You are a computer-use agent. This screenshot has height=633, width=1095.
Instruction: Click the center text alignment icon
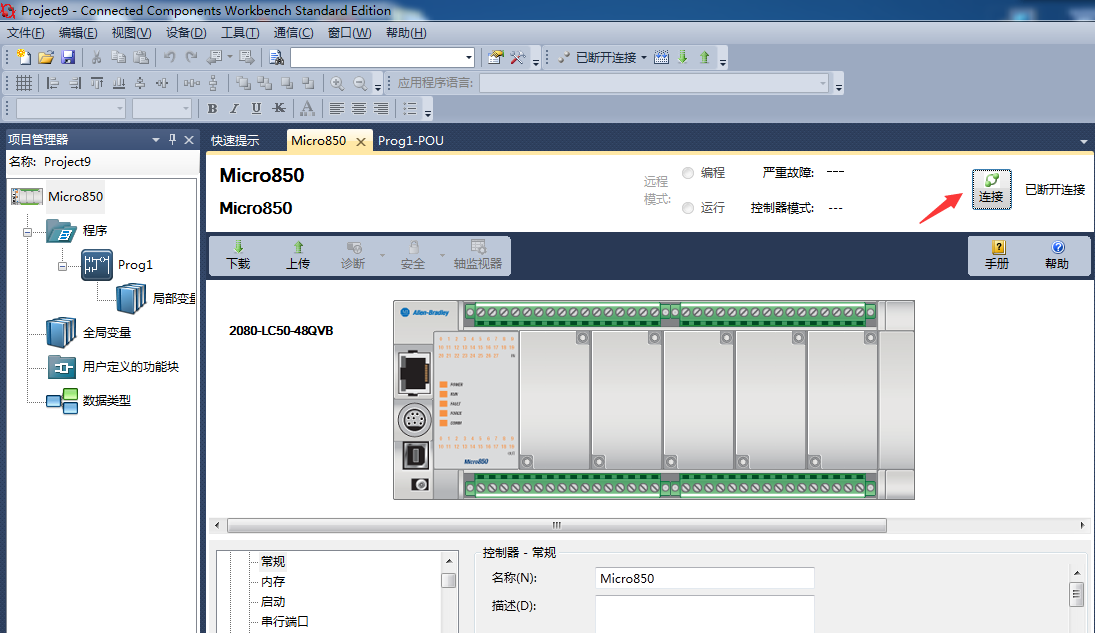click(359, 108)
